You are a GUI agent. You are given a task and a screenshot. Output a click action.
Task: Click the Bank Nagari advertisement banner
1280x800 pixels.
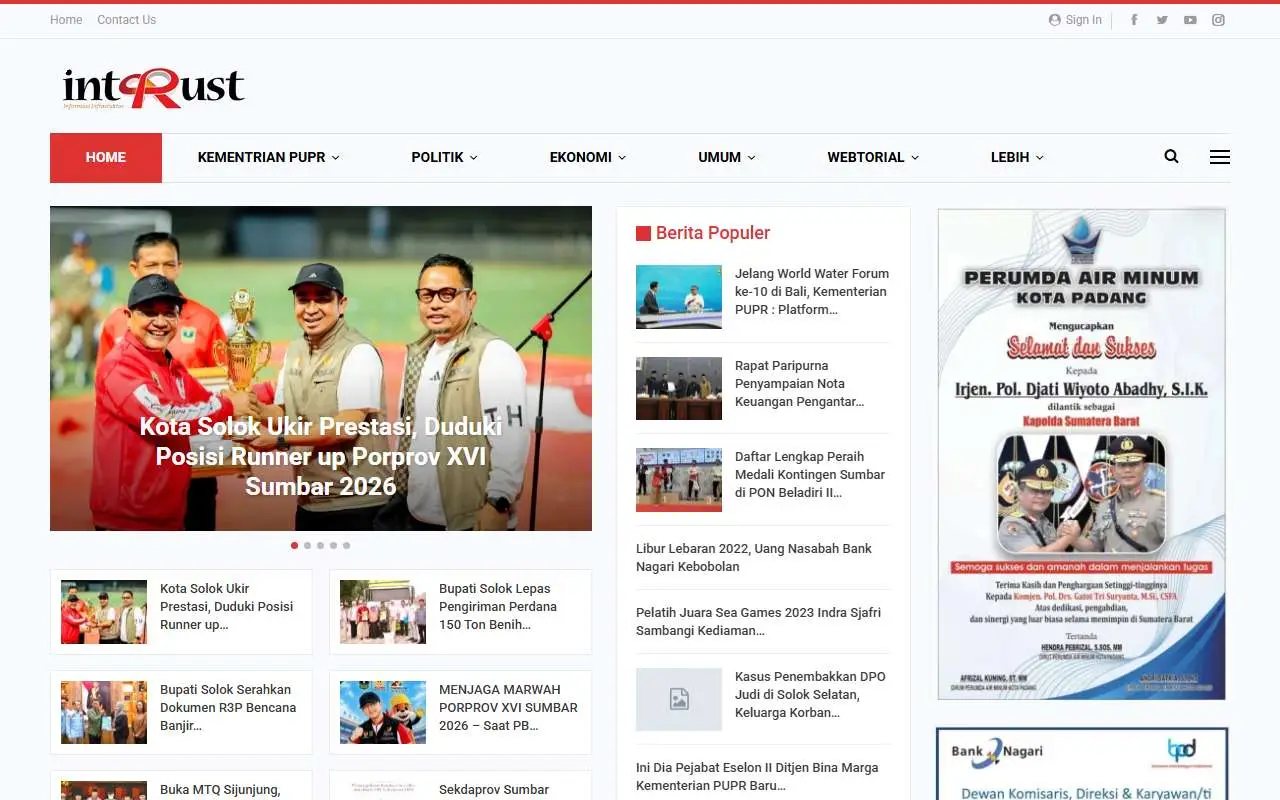point(1081,764)
